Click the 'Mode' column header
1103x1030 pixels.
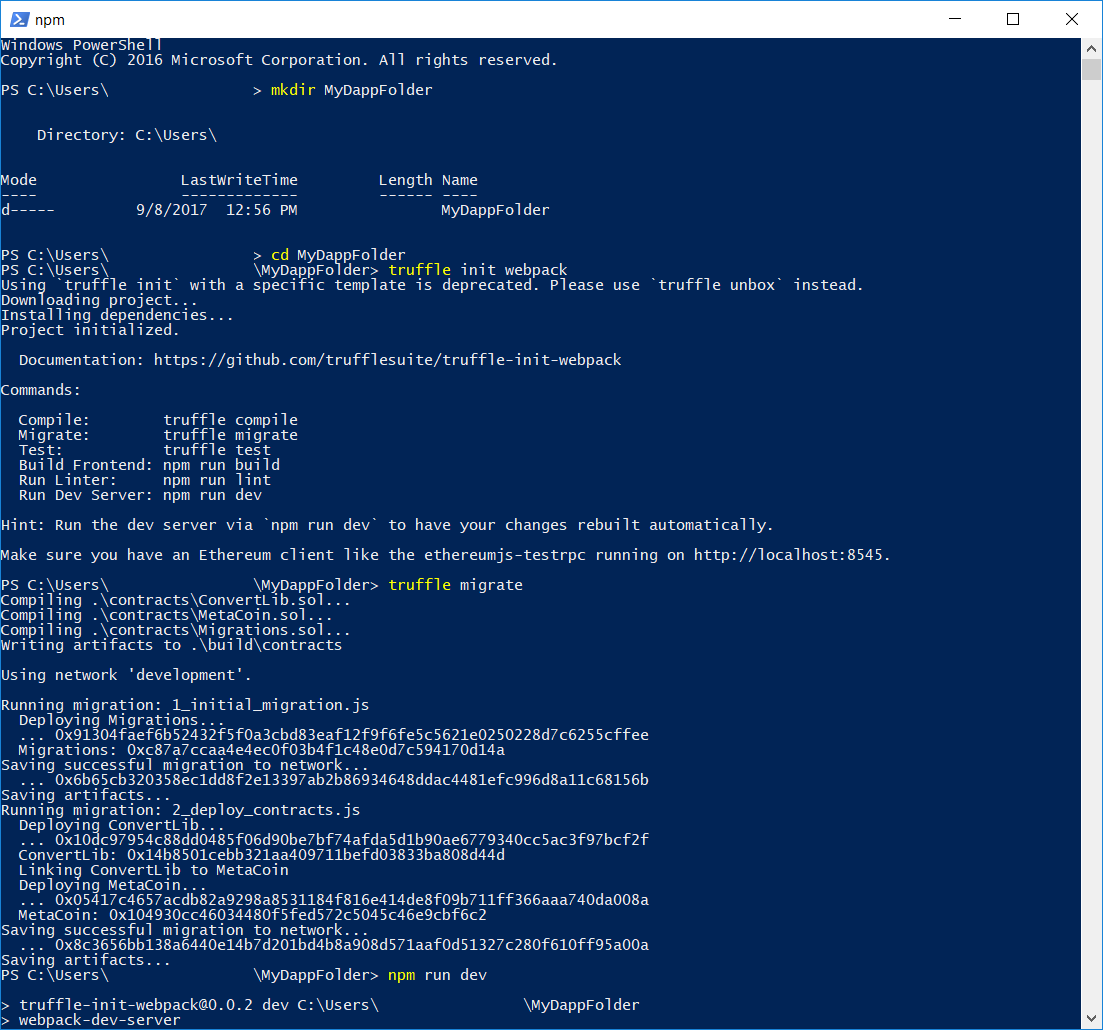[x=19, y=180]
